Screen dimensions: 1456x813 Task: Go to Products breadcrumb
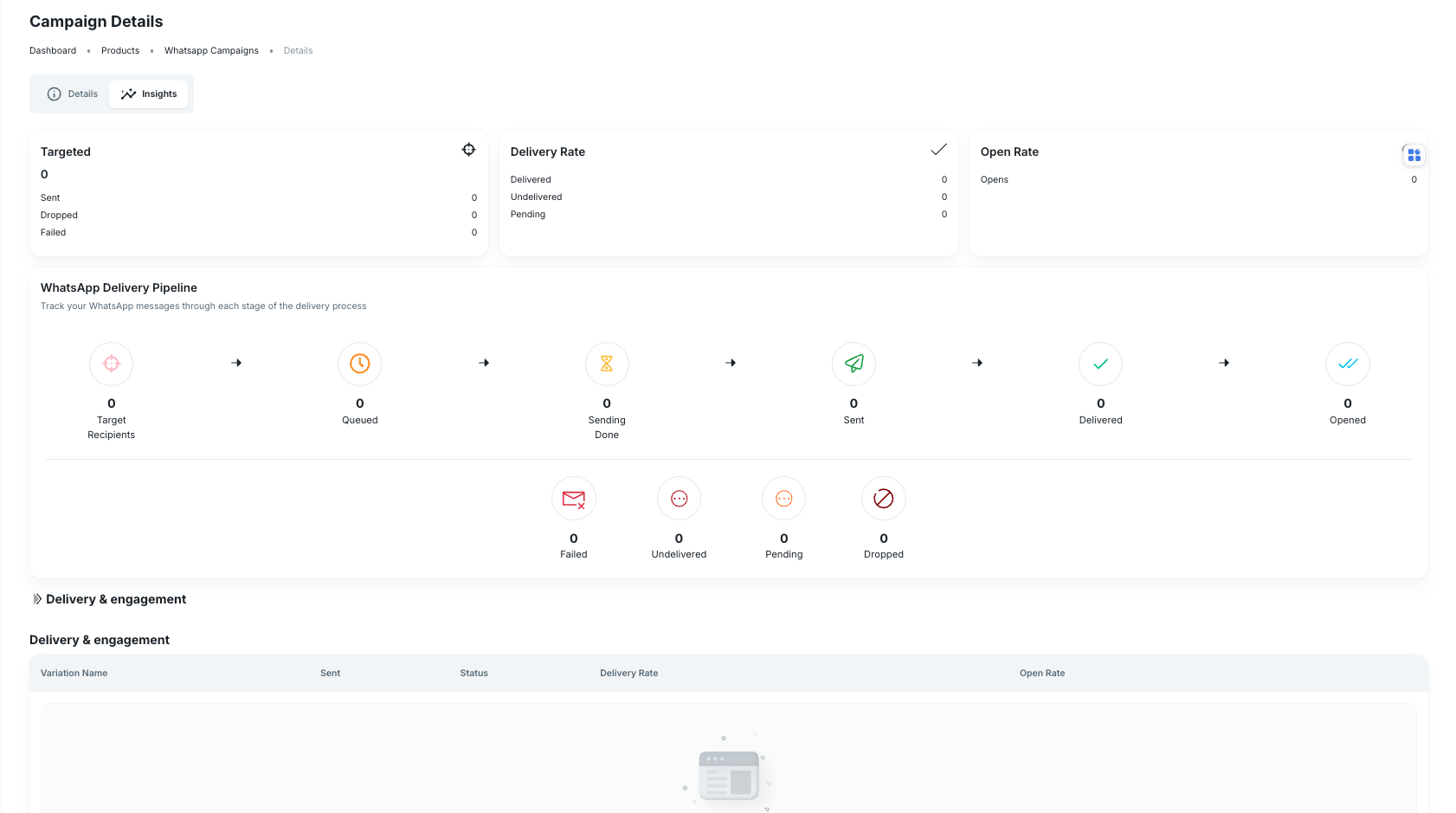pyautogui.click(x=120, y=50)
